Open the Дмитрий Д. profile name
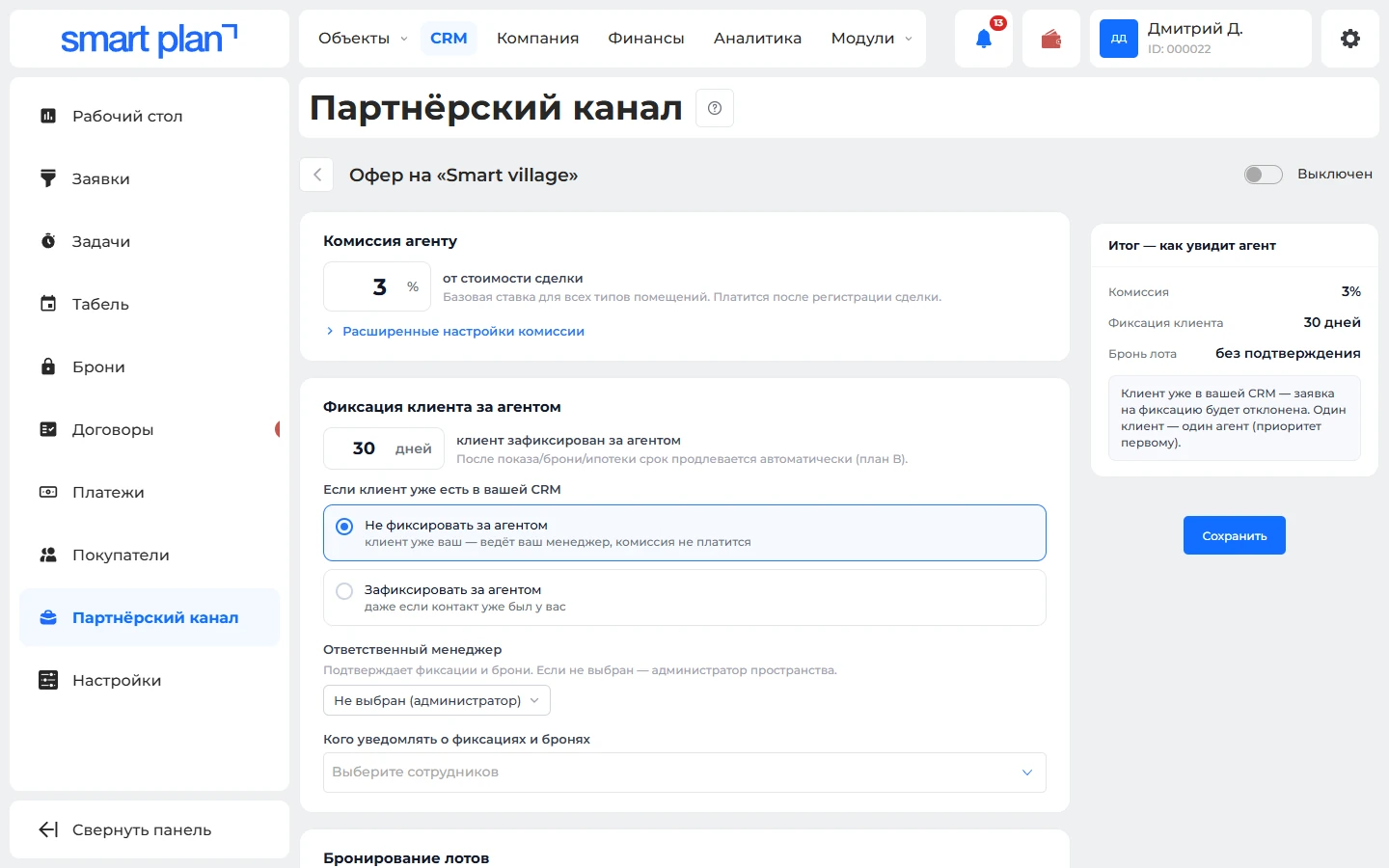The image size is (1389, 868). coord(1195,29)
